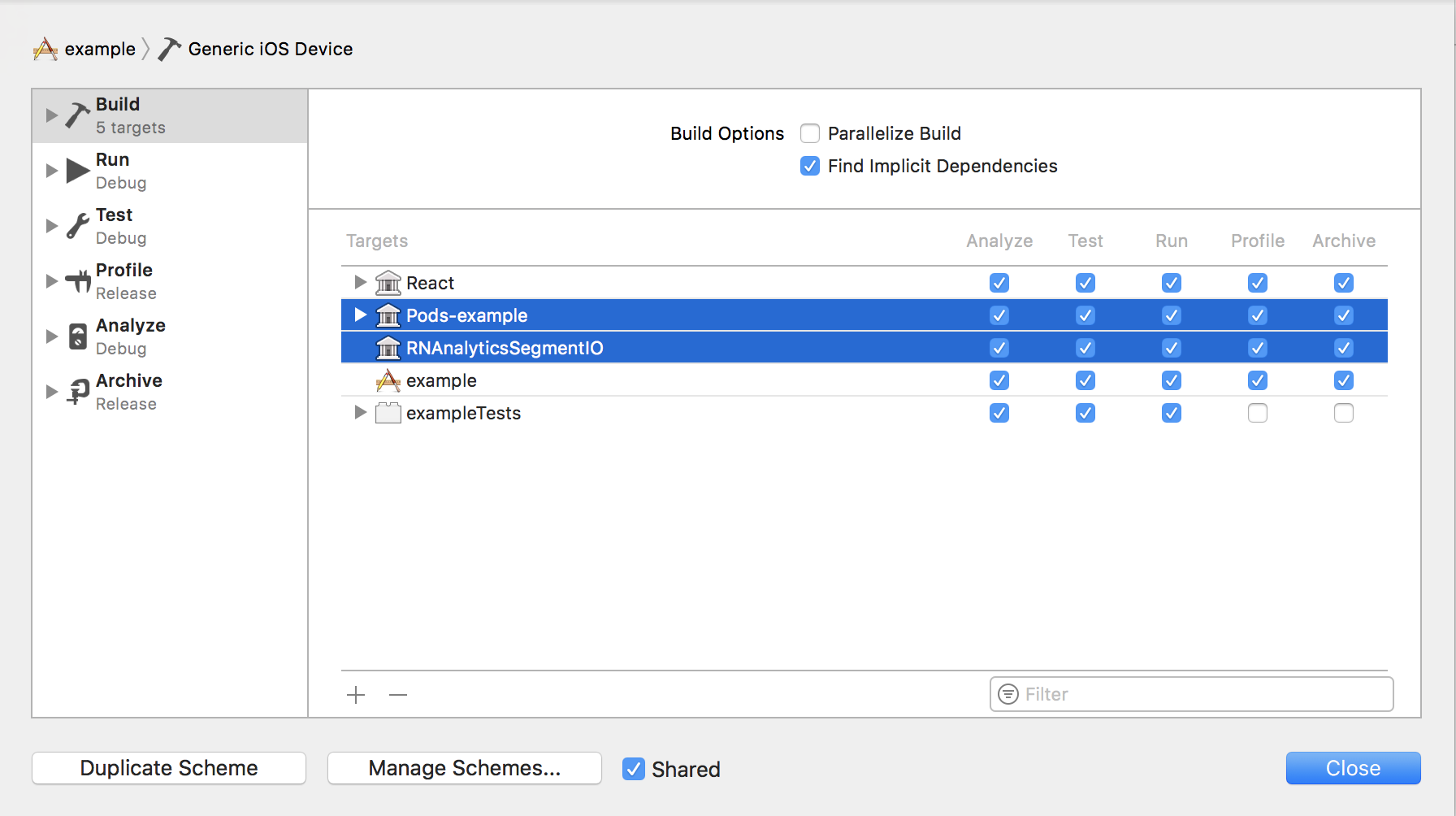The width and height of the screenshot is (1456, 816).
Task: Click the filter icon in the filter field
Action: pyautogui.click(x=1008, y=694)
